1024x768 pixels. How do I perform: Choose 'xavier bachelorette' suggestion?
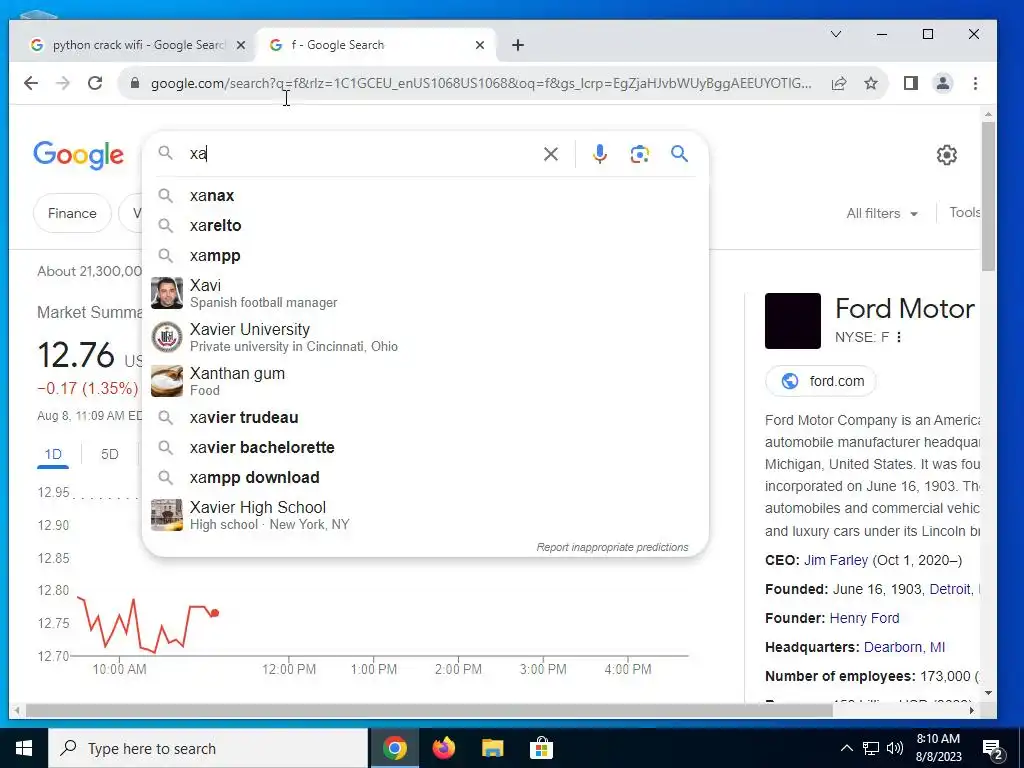click(x=425, y=447)
